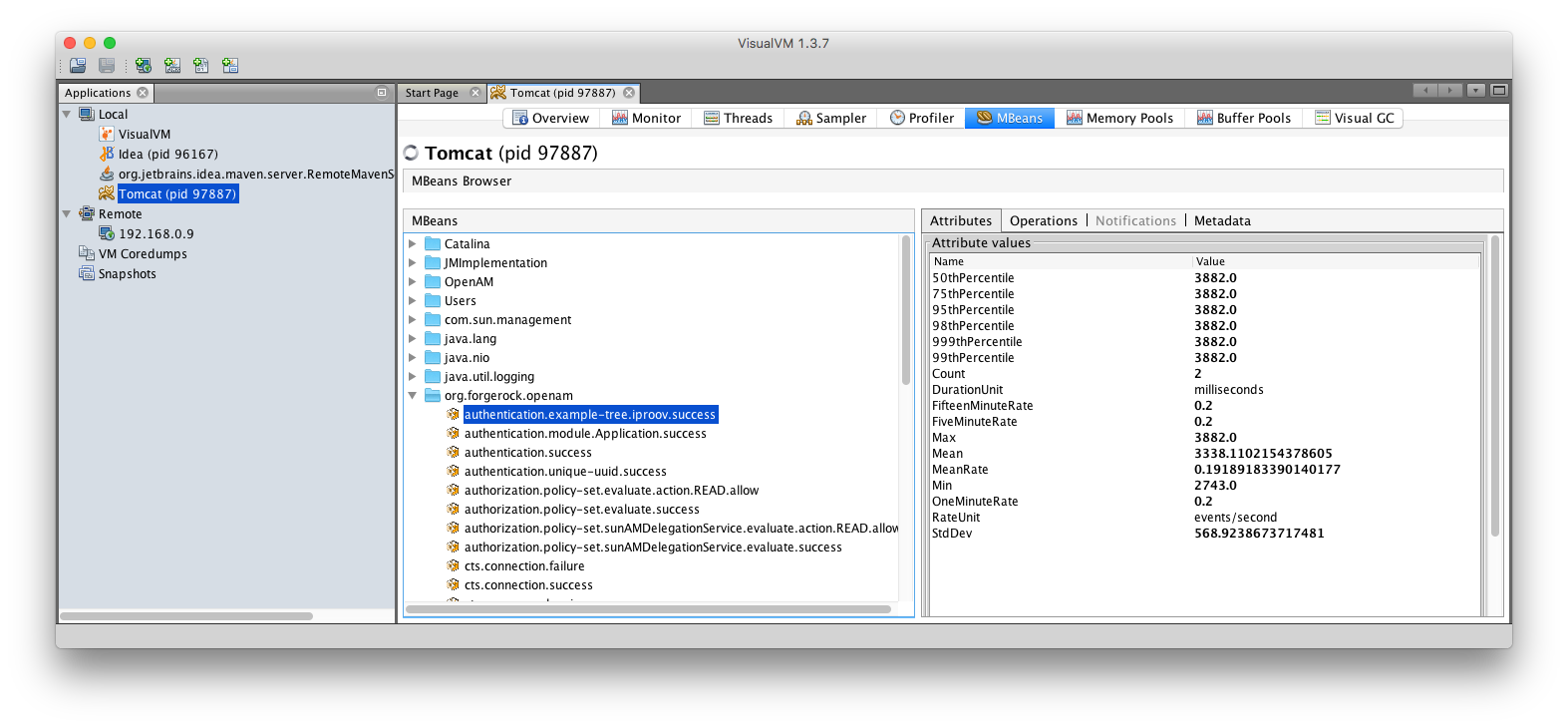
Task: Minimize the Applications side panel
Action: (x=381, y=93)
